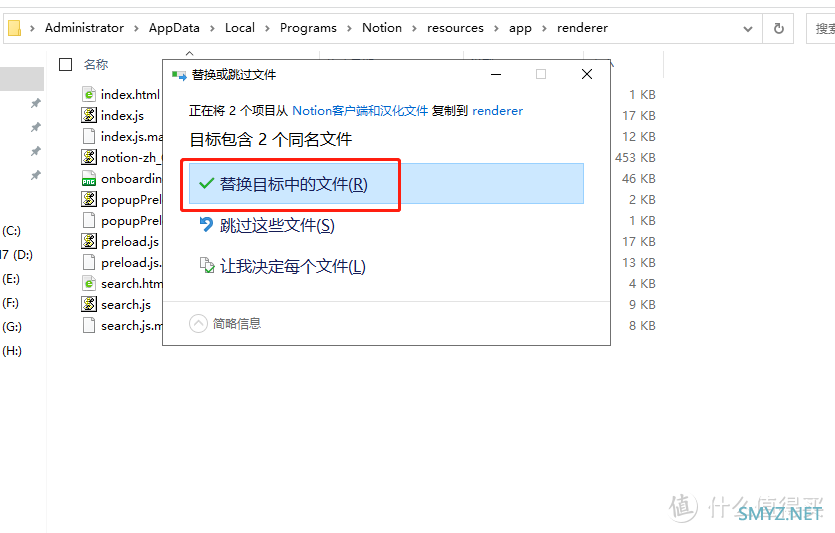
Task: Toggle the select-all checkbox beside 名称
Action: tap(66, 64)
